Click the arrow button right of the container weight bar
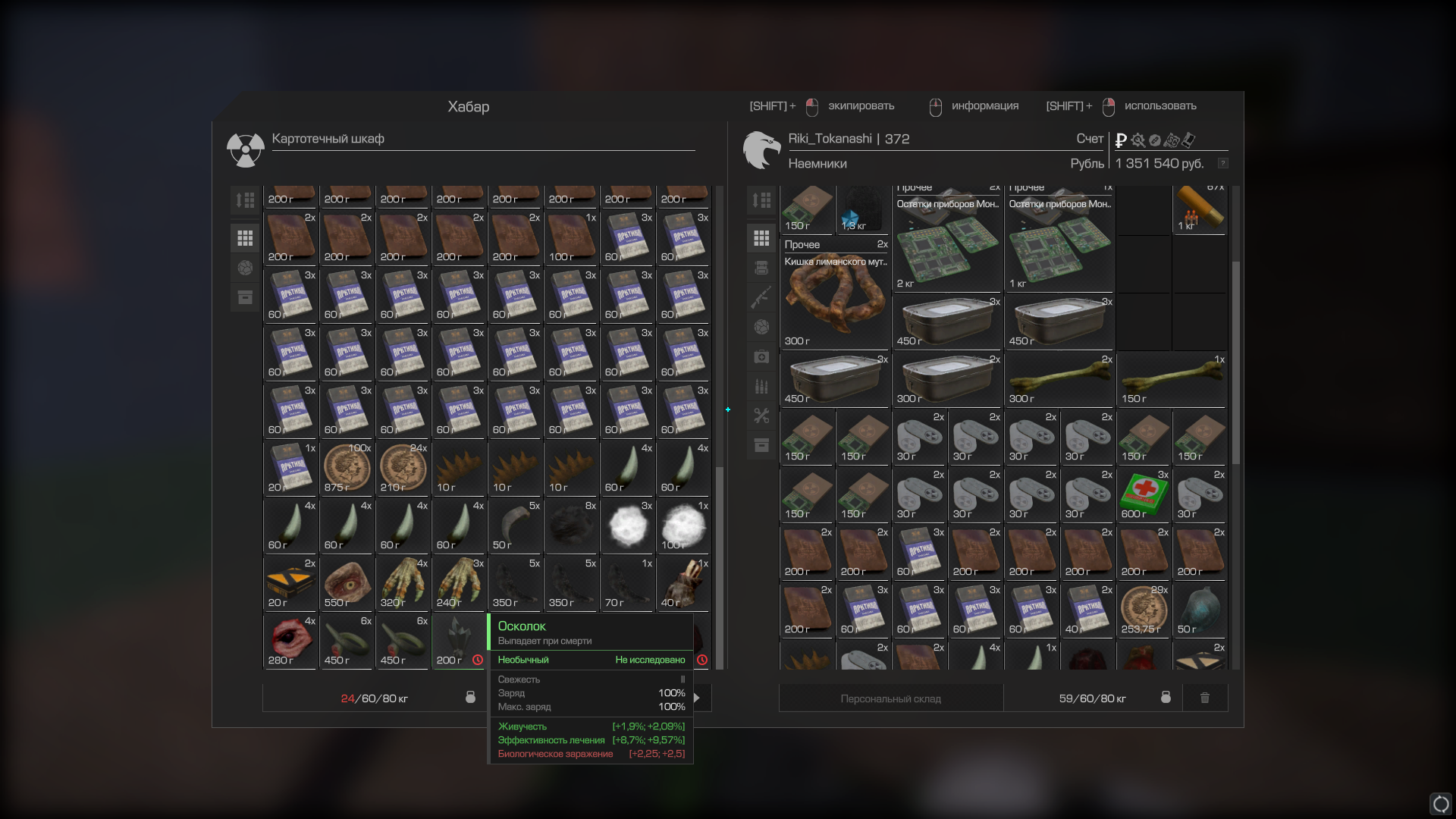 point(697,698)
